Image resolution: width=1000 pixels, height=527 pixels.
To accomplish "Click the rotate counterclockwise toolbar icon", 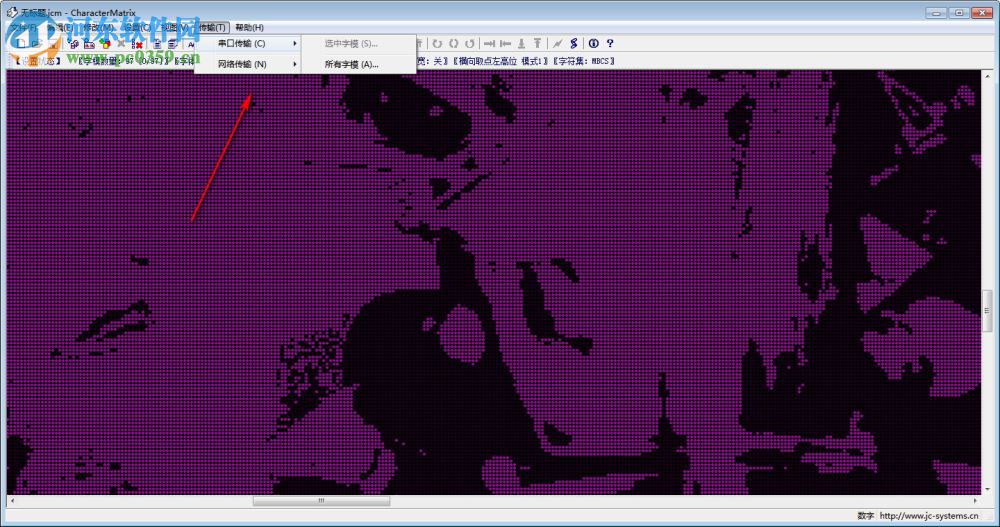I will click(470, 43).
